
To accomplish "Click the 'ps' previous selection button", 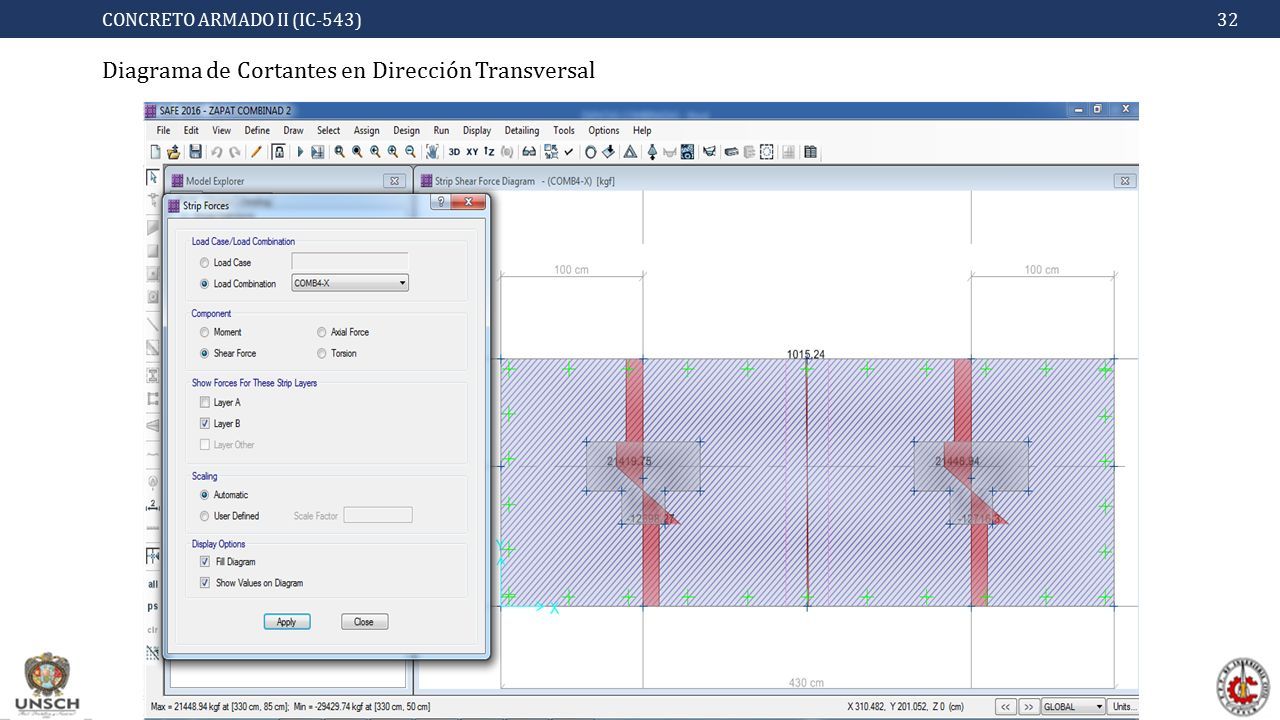I will (153, 606).
